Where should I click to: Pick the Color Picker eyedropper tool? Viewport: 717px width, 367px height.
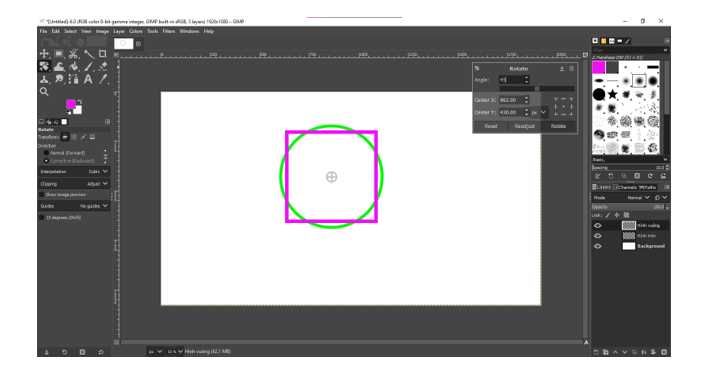103,79
